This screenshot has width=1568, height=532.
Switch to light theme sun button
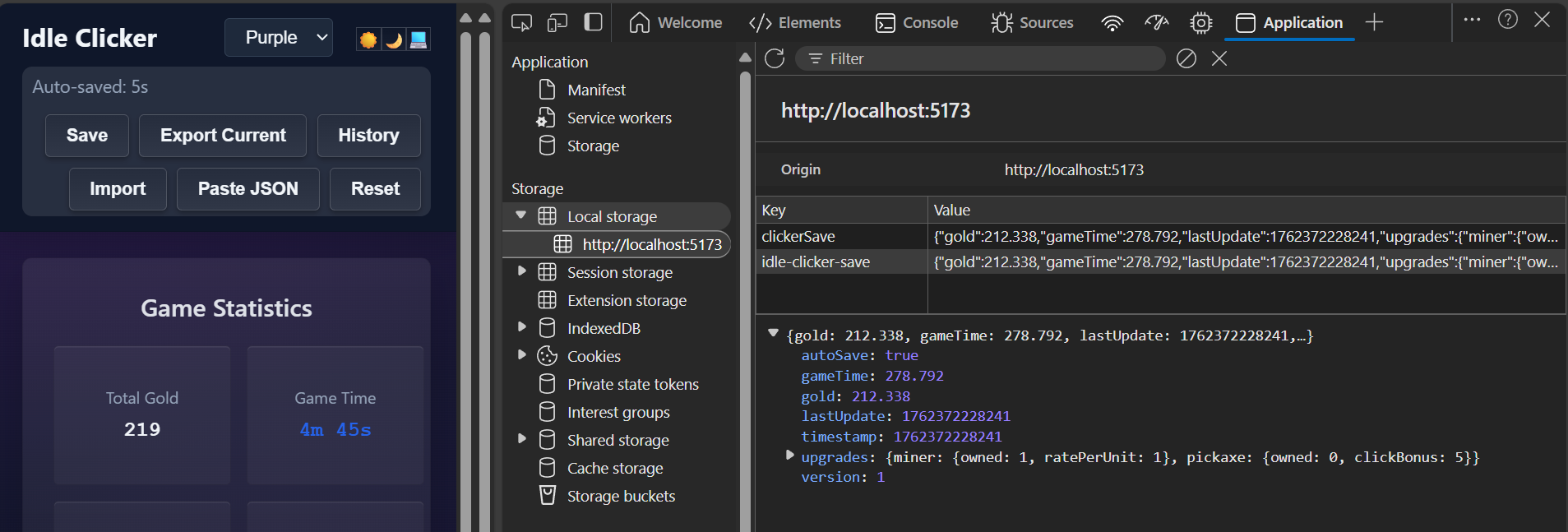(x=368, y=39)
